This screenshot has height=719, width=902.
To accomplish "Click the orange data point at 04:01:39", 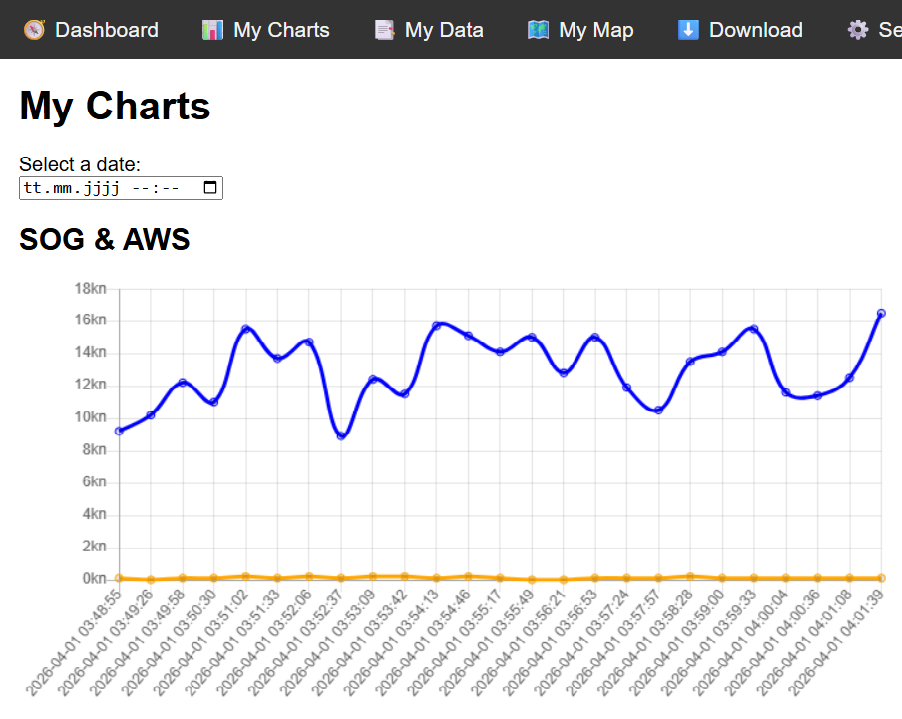I will 881,578.
